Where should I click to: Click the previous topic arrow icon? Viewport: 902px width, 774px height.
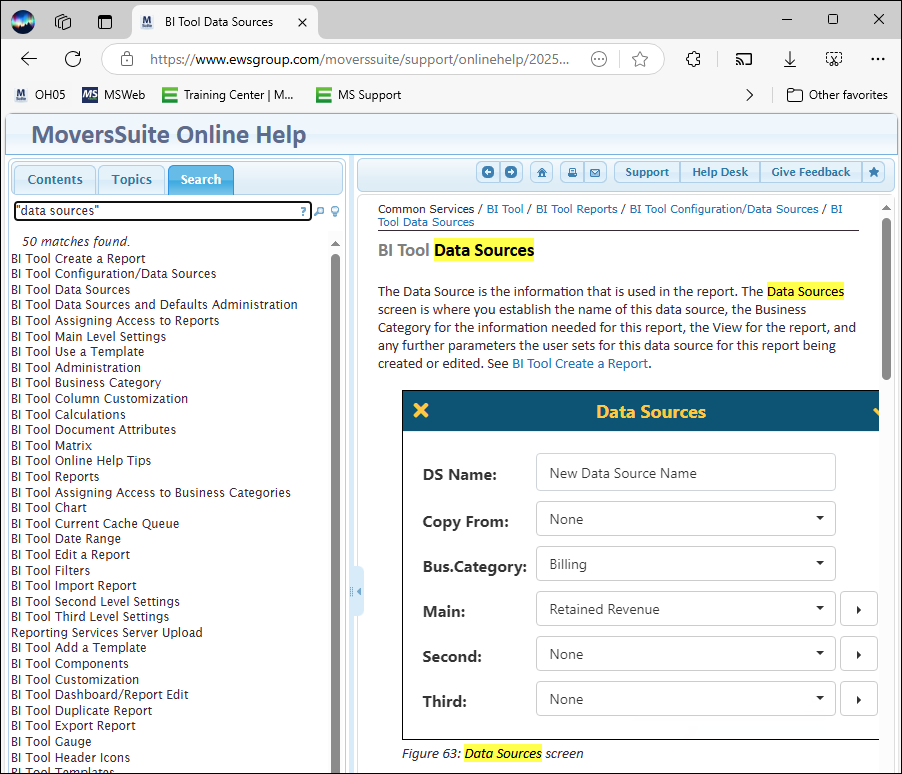pos(488,172)
